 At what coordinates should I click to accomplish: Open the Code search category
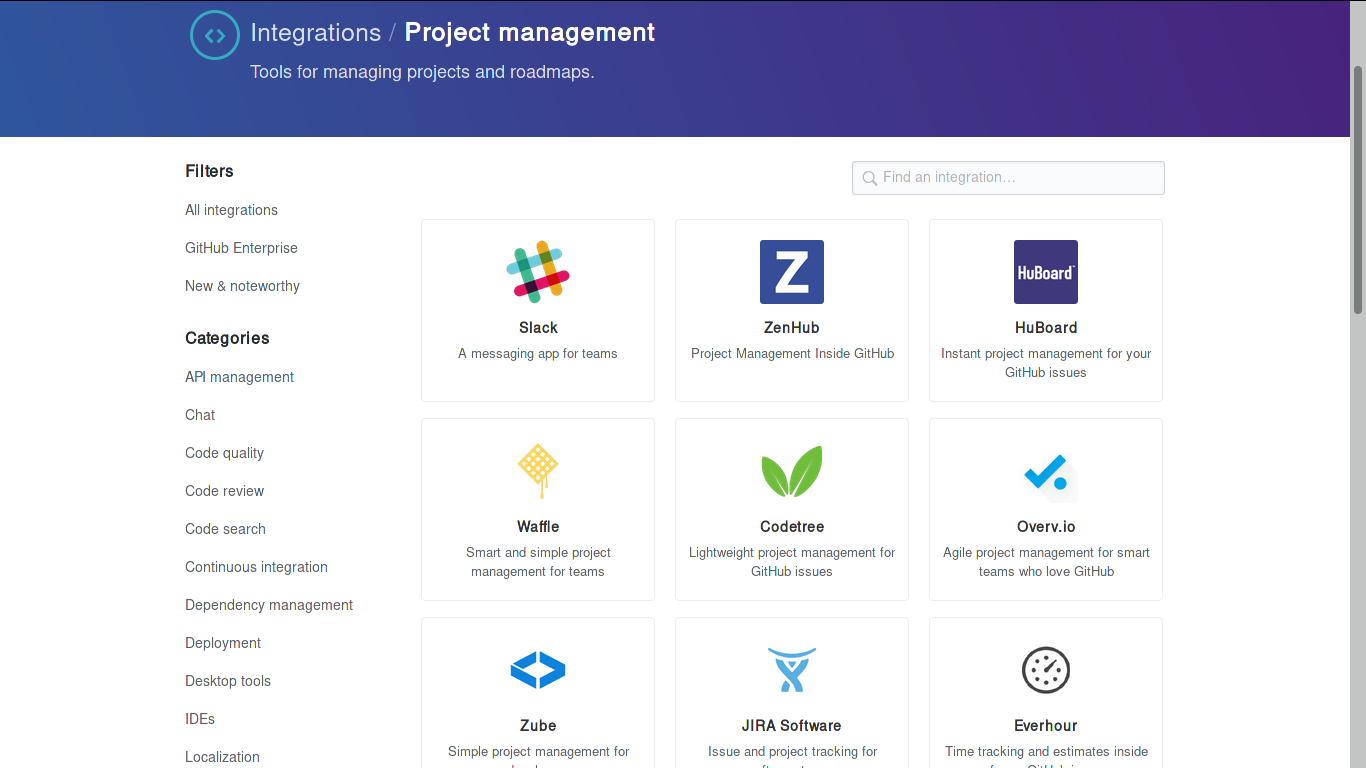225,529
